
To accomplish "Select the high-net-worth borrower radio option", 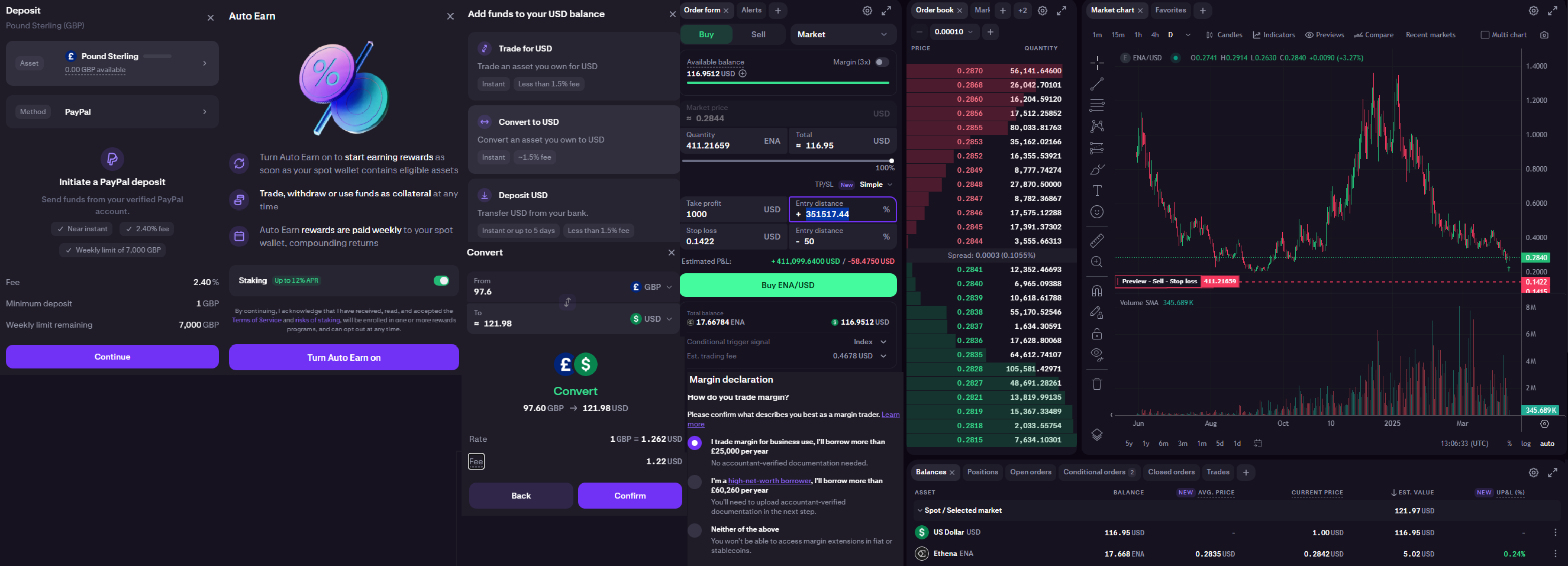I will click(695, 482).
